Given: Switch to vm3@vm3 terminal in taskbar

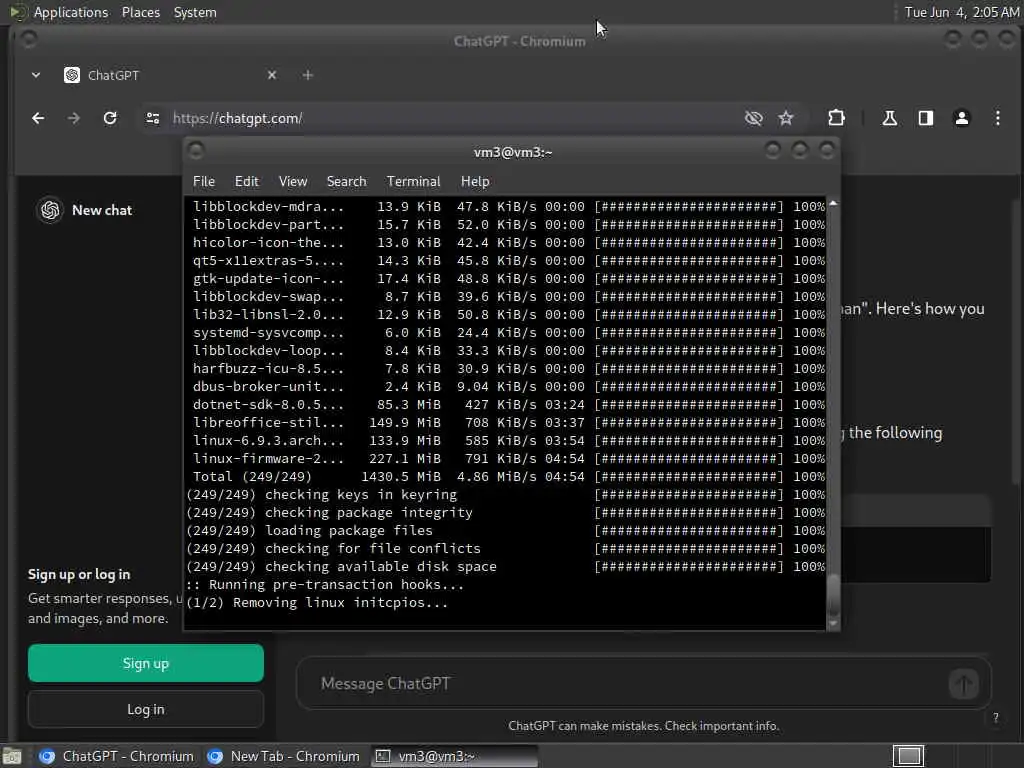Looking at the screenshot, I should point(455,756).
